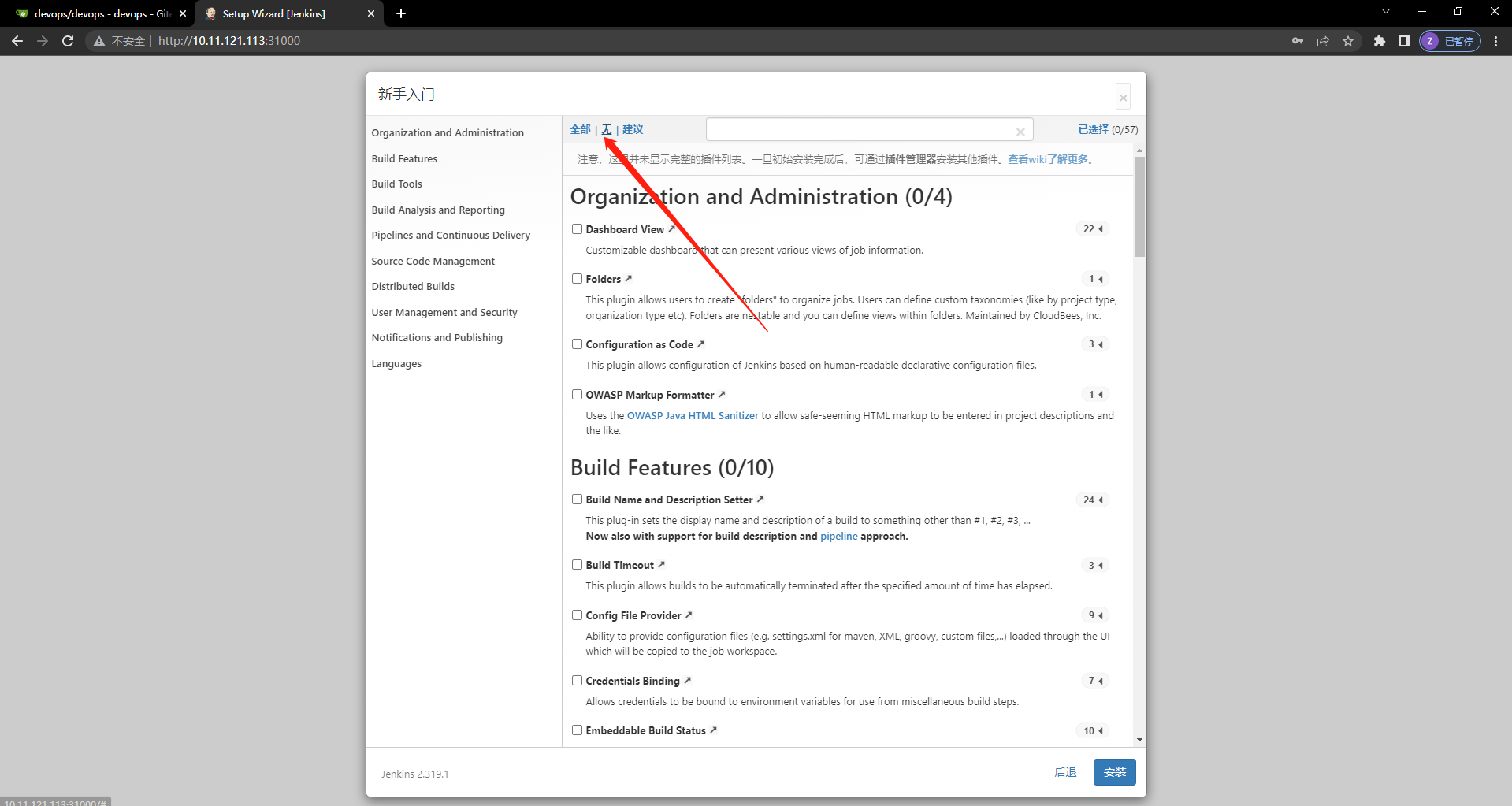The image size is (1512, 806).
Task: Select suggested plugins with 建议 link
Action: pos(633,129)
